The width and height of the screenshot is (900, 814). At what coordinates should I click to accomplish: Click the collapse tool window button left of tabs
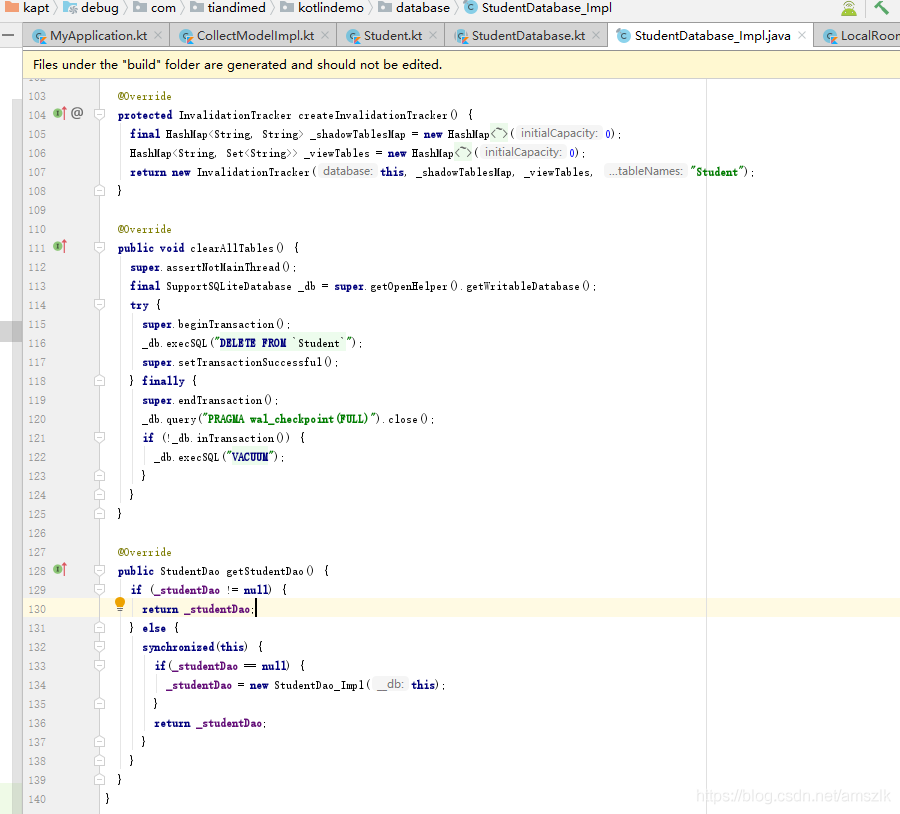[x=8, y=36]
